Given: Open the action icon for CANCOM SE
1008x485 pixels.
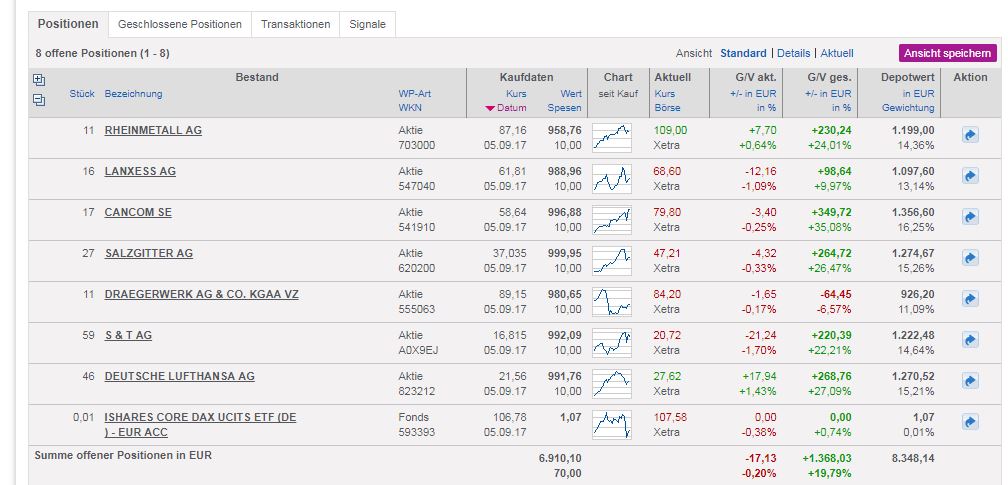Looking at the screenshot, I should point(969,217).
